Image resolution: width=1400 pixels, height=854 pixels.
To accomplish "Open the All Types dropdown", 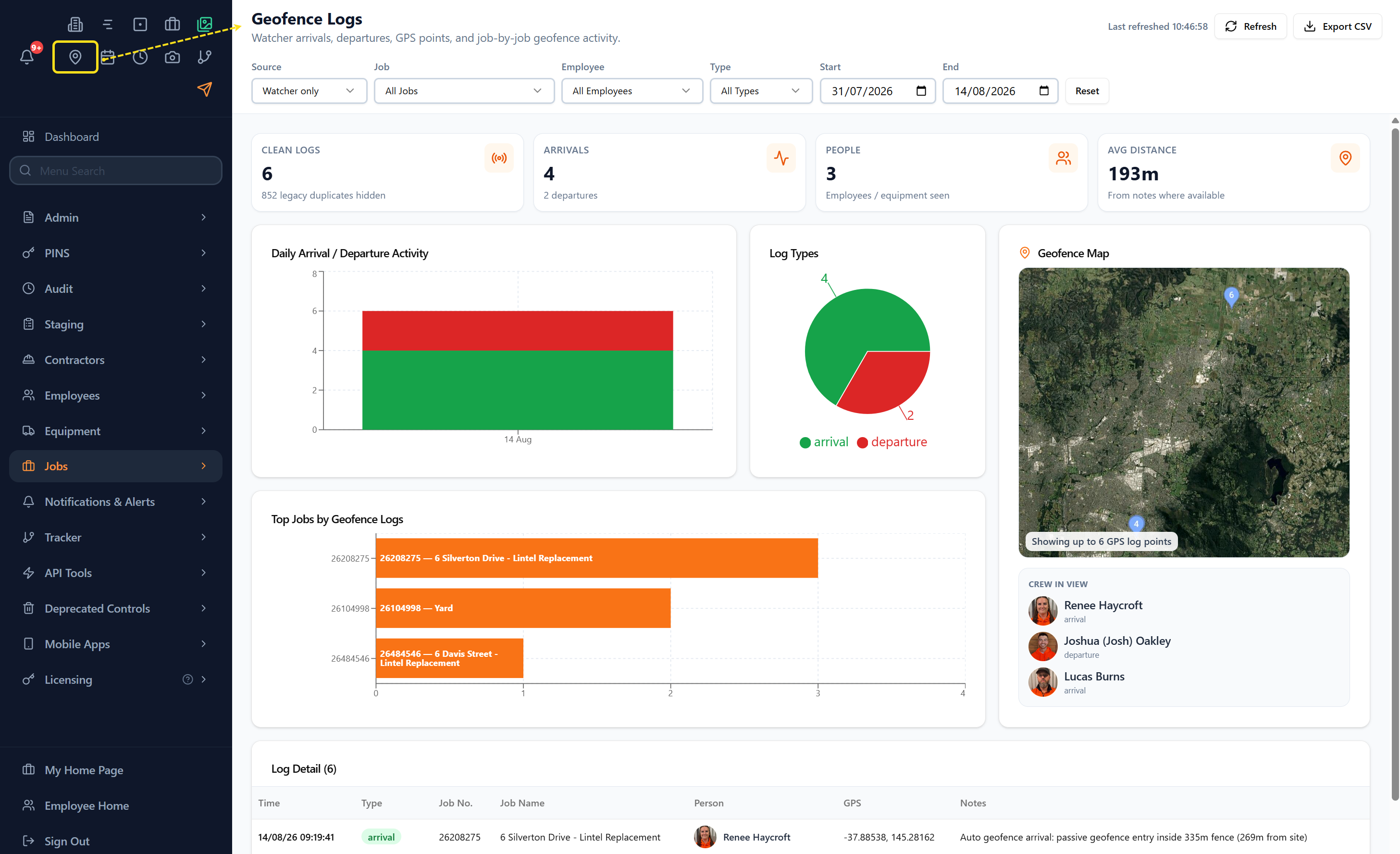I will point(761,91).
